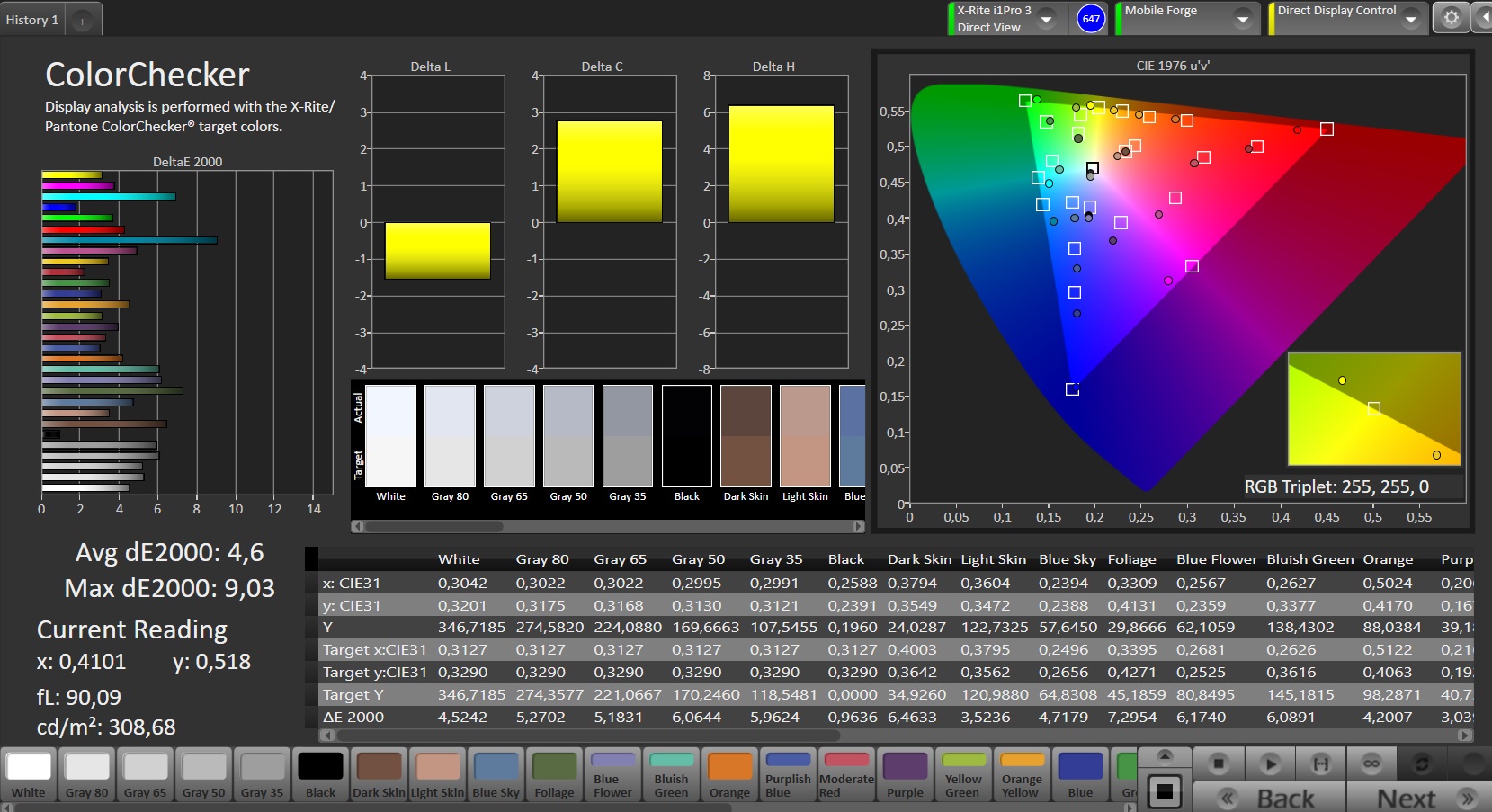Image resolution: width=1492 pixels, height=812 pixels.
Task: Select the Orange patch in bottom bar
Action: tap(729, 774)
